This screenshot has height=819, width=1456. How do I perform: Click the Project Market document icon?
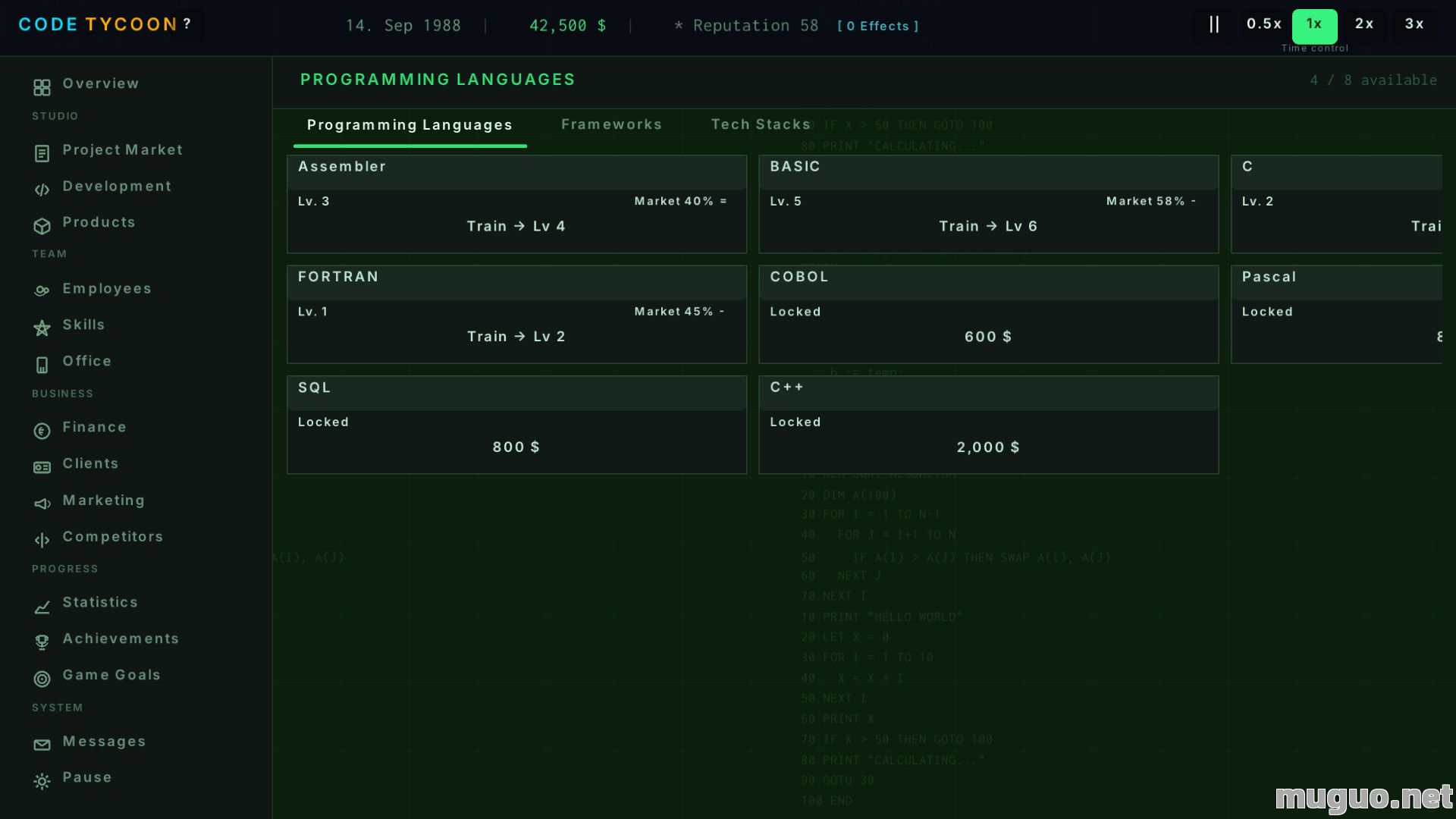pyautogui.click(x=42, y=154)
